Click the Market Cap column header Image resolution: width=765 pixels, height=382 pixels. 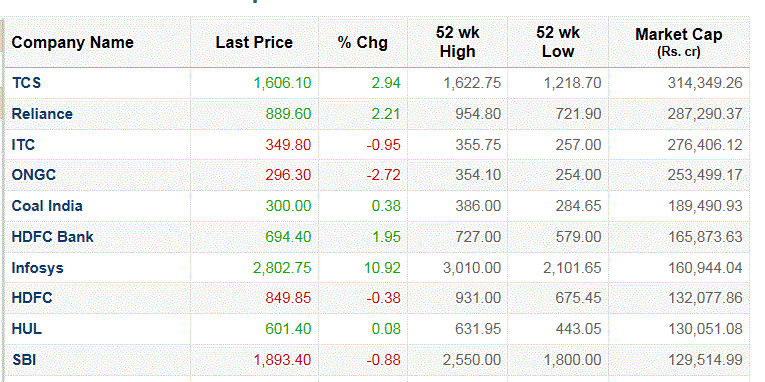pyautogui.click(x=679, y=42)
